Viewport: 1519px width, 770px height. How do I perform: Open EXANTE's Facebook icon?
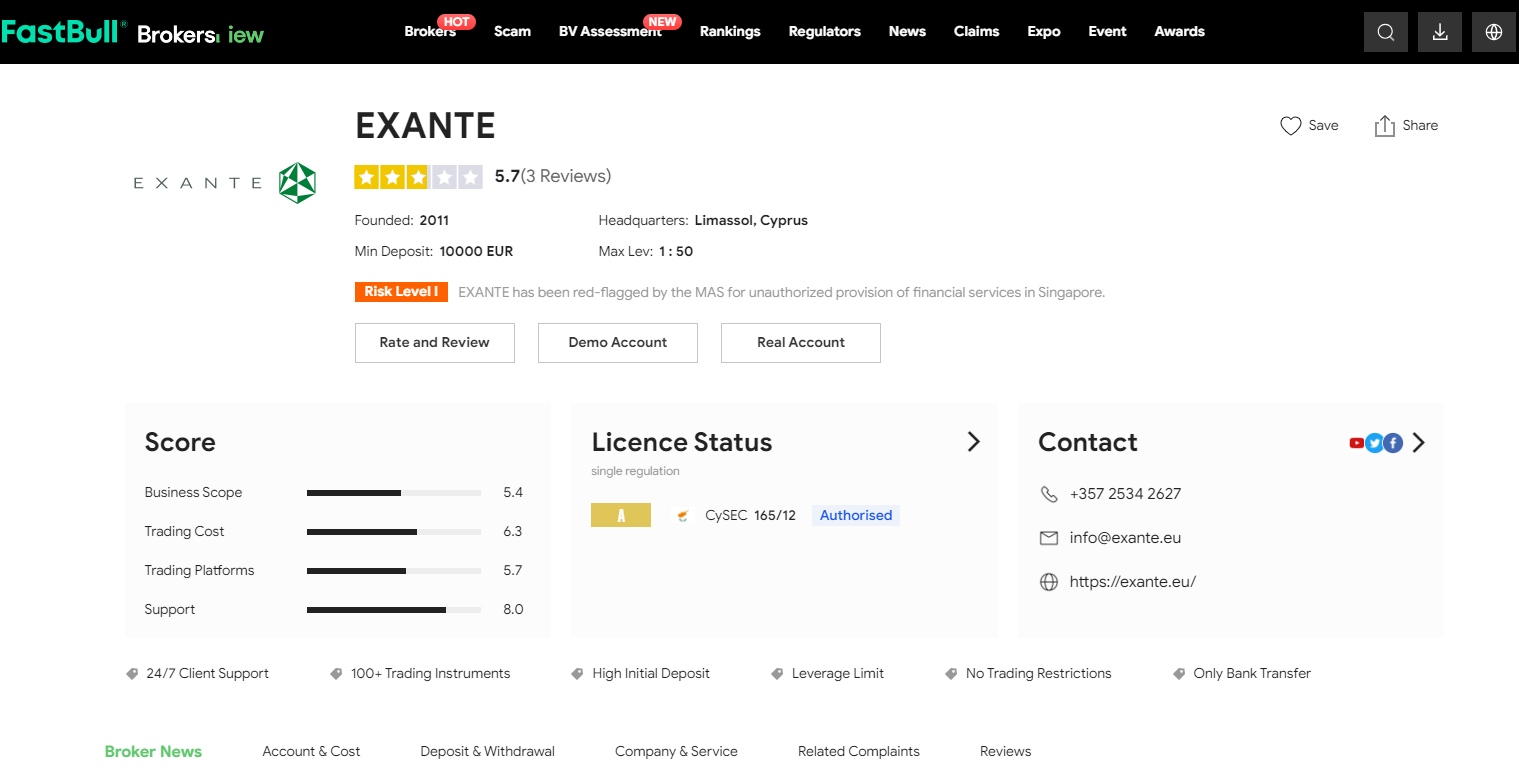coord(1392,443)
